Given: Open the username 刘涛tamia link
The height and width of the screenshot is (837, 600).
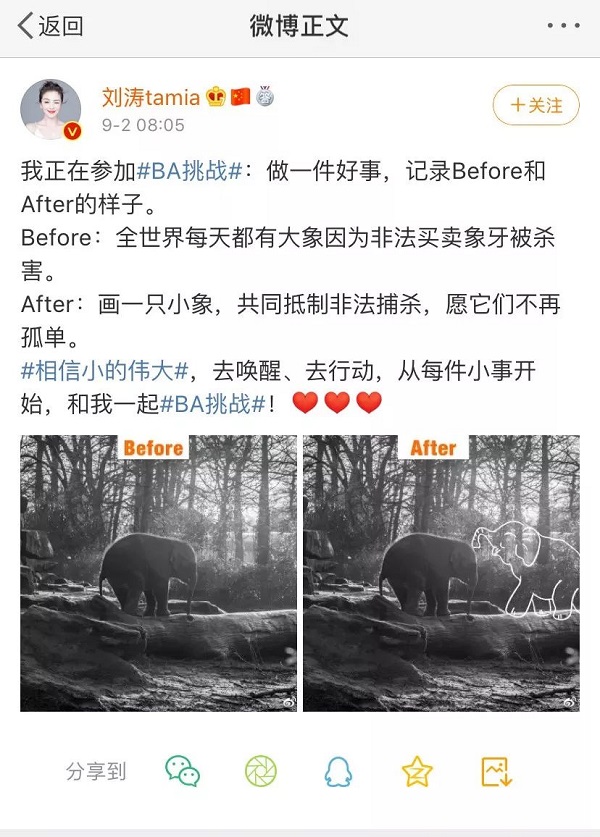Looking at the screenshot, I should pos(151,97).
